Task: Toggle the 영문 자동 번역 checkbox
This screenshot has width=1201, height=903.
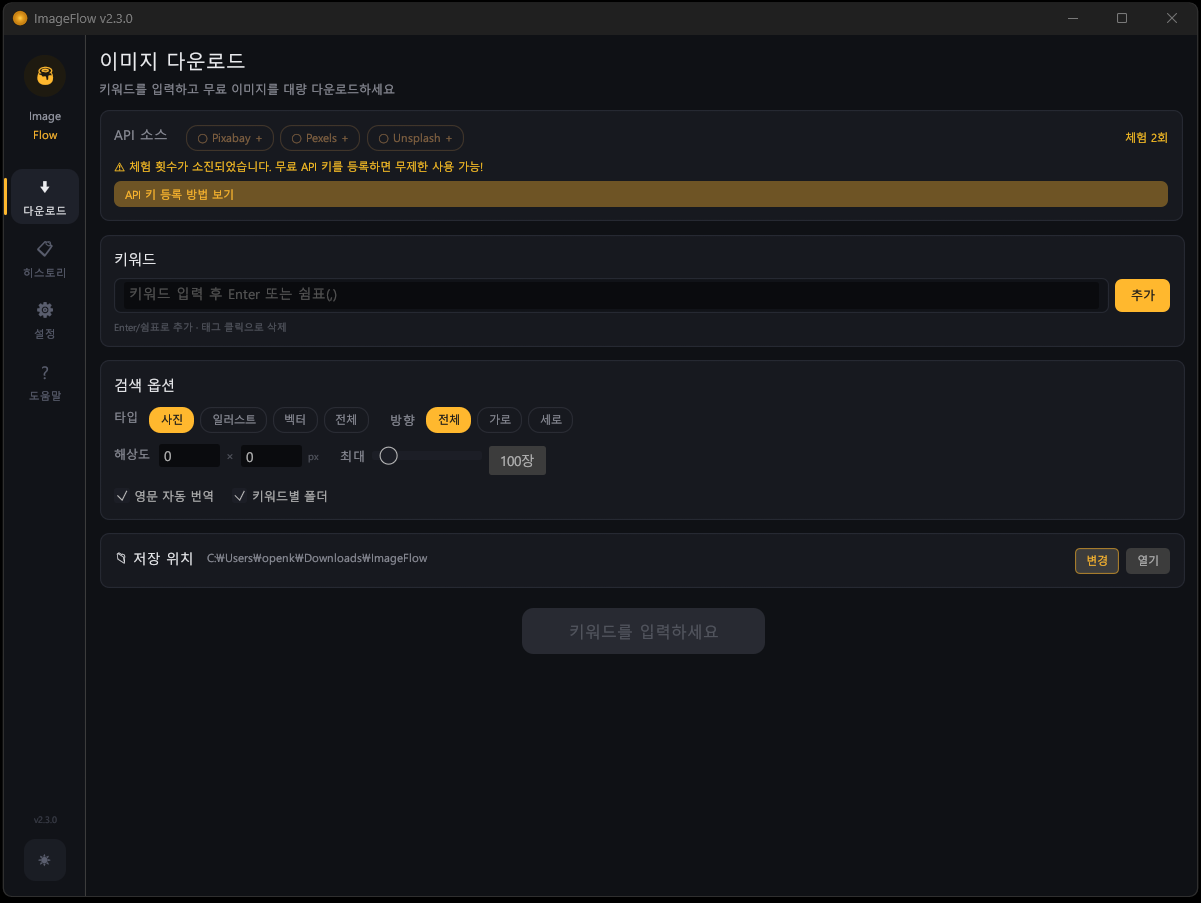Action: click(x=122, y=496)
